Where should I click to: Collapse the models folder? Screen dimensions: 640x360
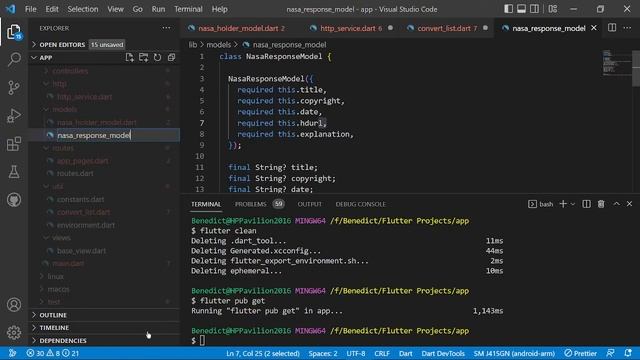pos(64,109)
